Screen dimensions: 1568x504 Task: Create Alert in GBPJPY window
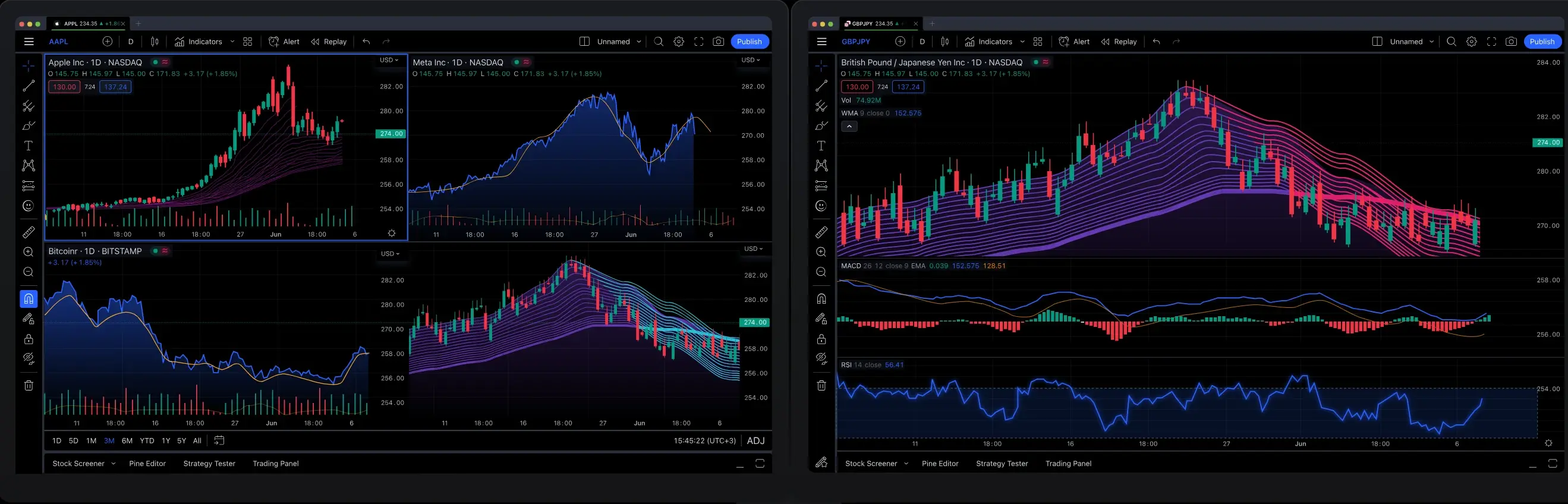(1074, 42)
